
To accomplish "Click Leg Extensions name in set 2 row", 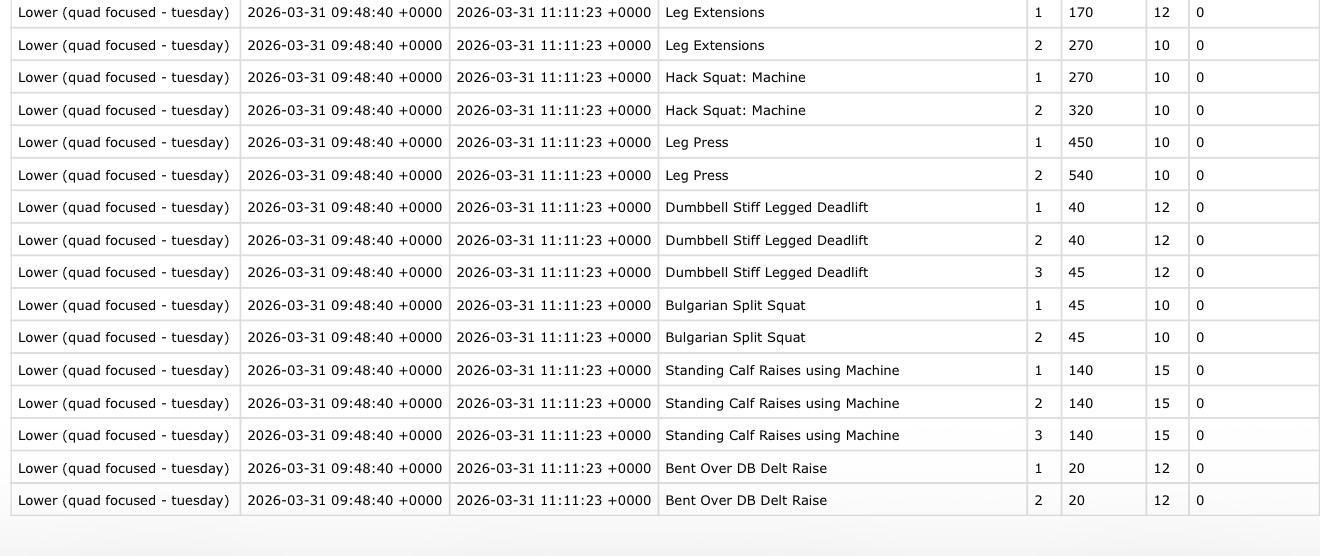I will click(x=714, y=45).
